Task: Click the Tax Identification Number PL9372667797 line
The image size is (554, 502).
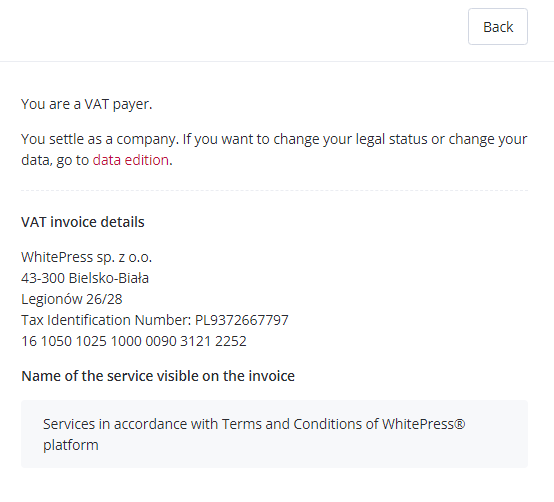Action: (x=155, y=320)
